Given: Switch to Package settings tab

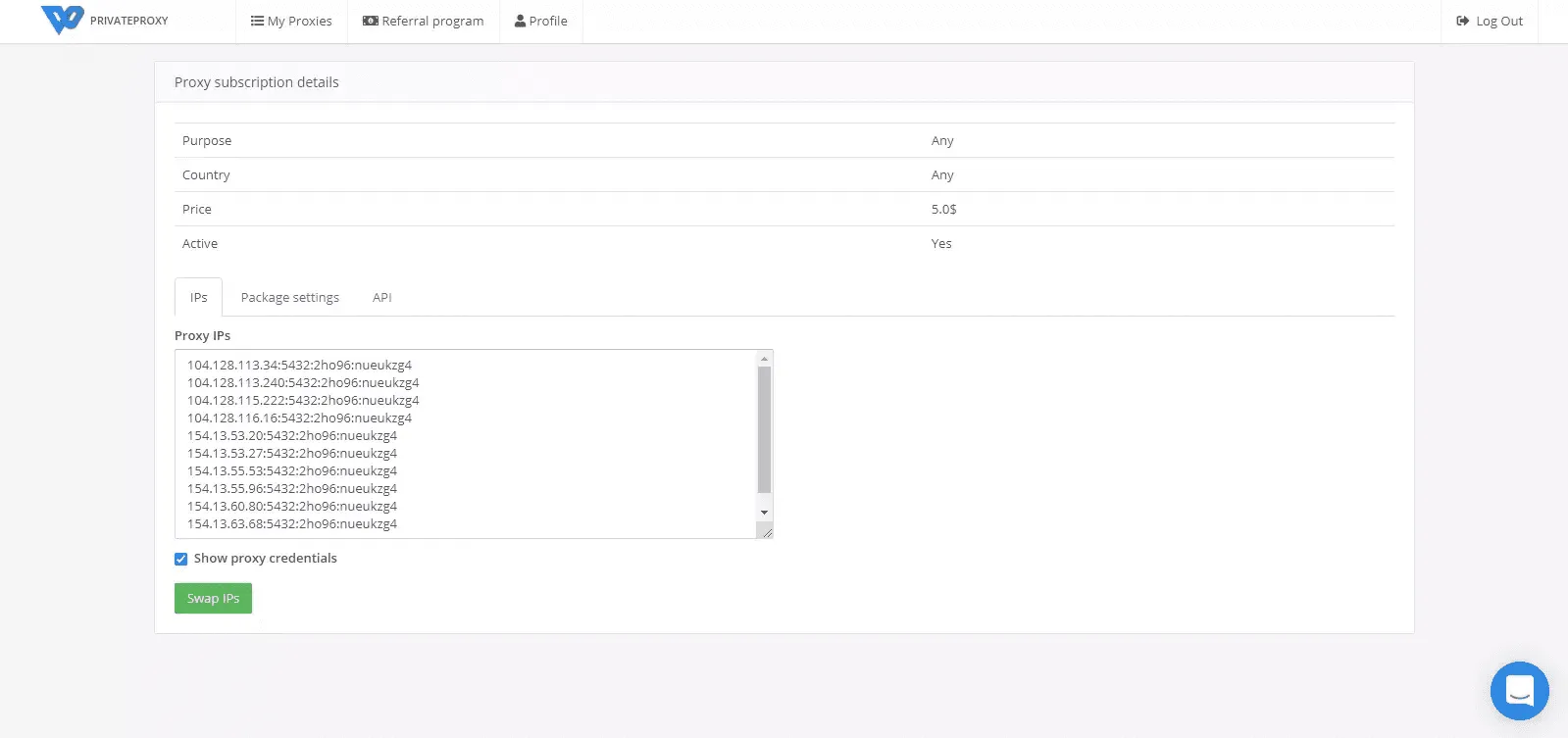Looking at the screenshot, I should 290,297.
